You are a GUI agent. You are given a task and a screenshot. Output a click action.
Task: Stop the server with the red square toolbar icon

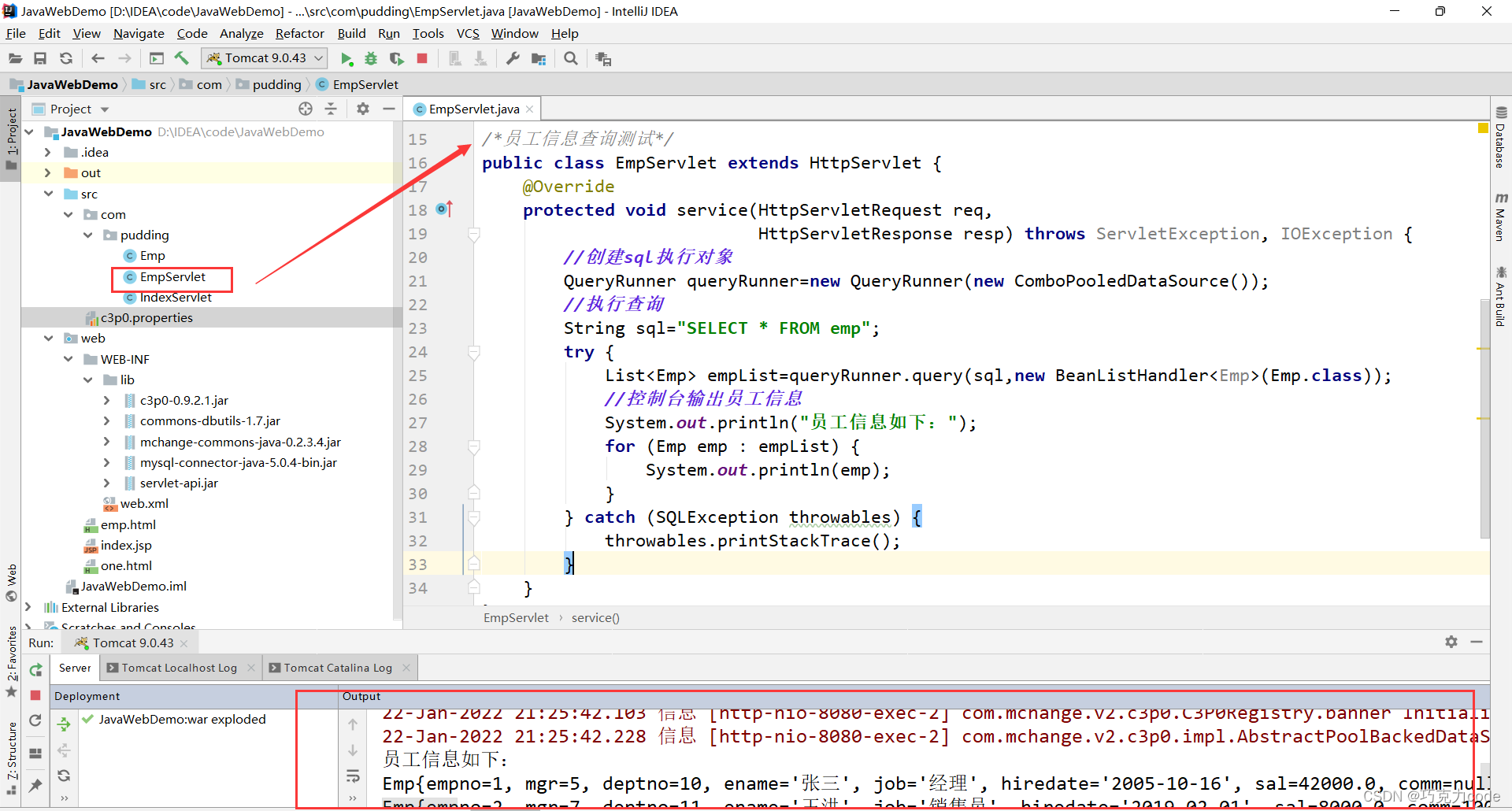coord(422,58)
